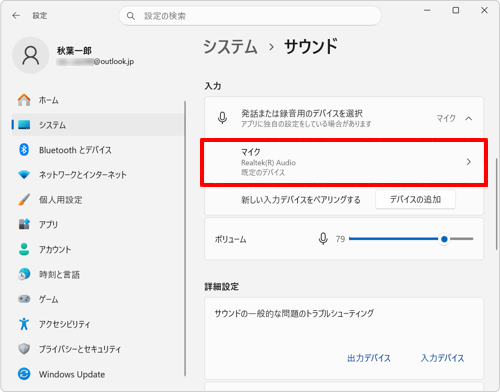
Task: Click the user profile avatar
Action: click(x=31, y=55)
